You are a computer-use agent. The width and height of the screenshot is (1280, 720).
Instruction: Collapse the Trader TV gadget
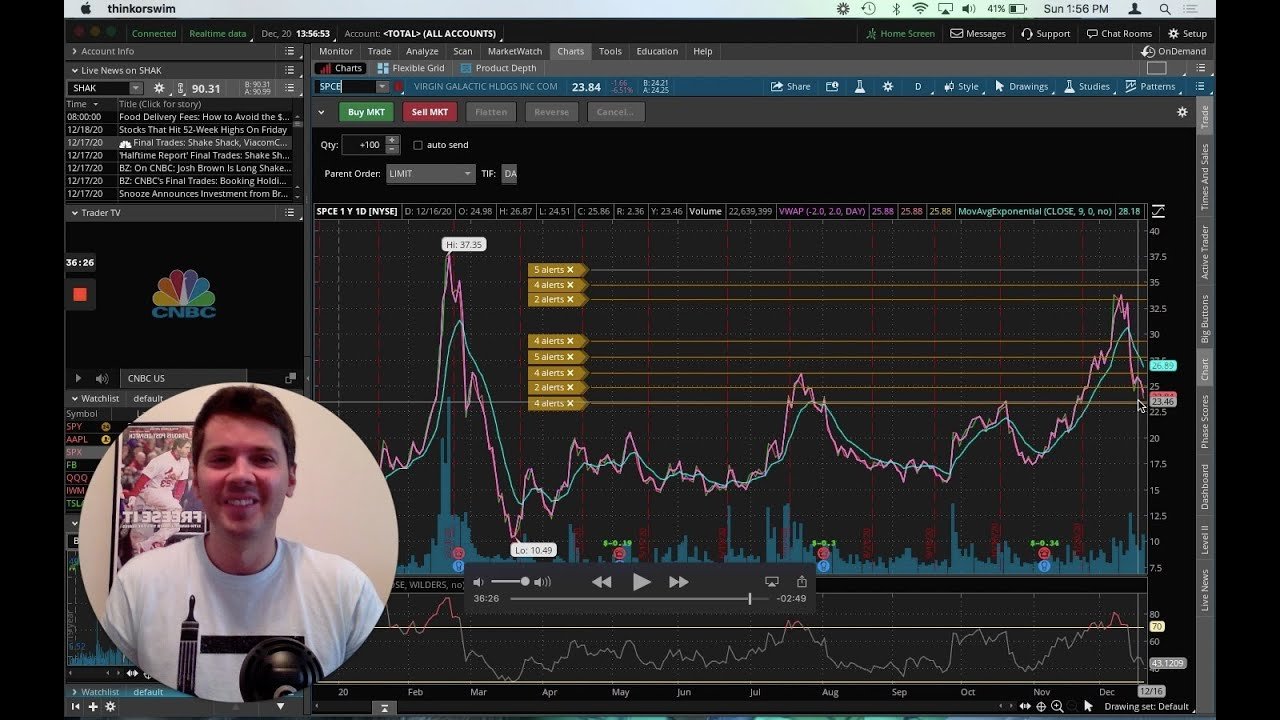click(x=75, y=213)
